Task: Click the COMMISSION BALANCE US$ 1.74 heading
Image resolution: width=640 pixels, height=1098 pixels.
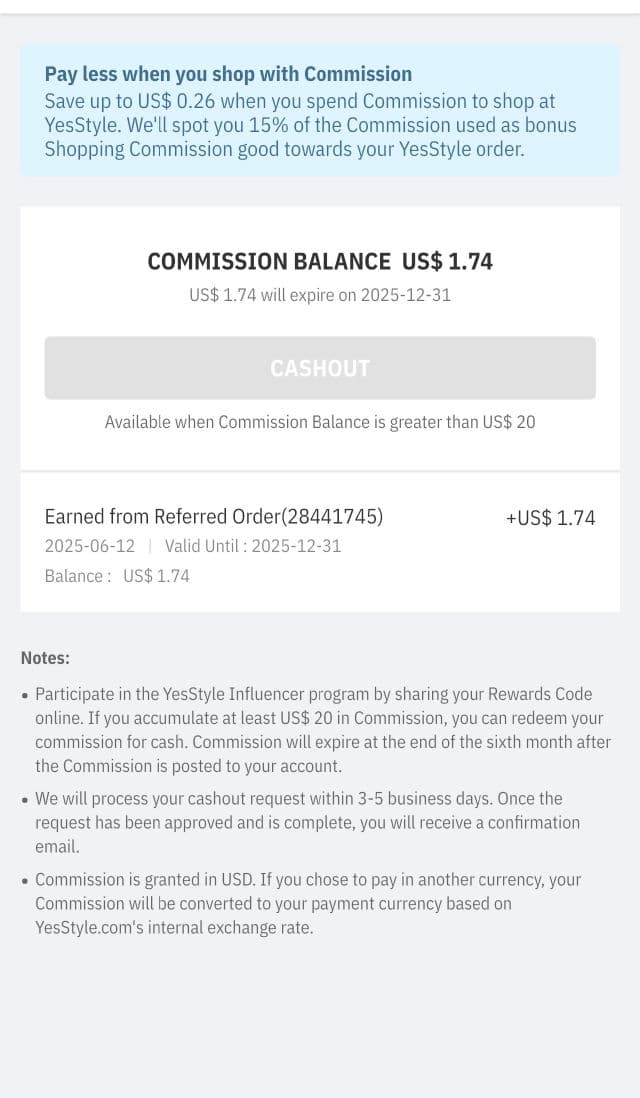Action: pos(320,261)
